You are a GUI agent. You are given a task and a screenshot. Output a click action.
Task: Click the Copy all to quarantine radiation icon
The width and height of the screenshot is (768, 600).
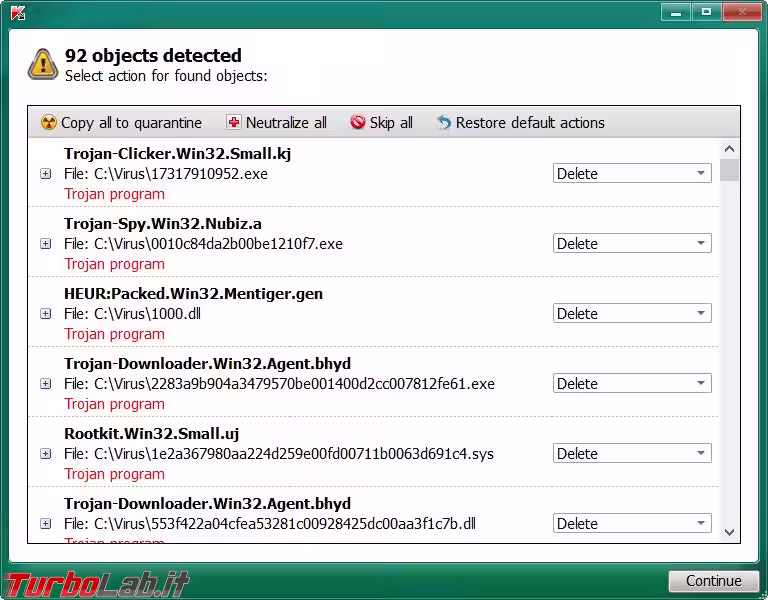48,123
